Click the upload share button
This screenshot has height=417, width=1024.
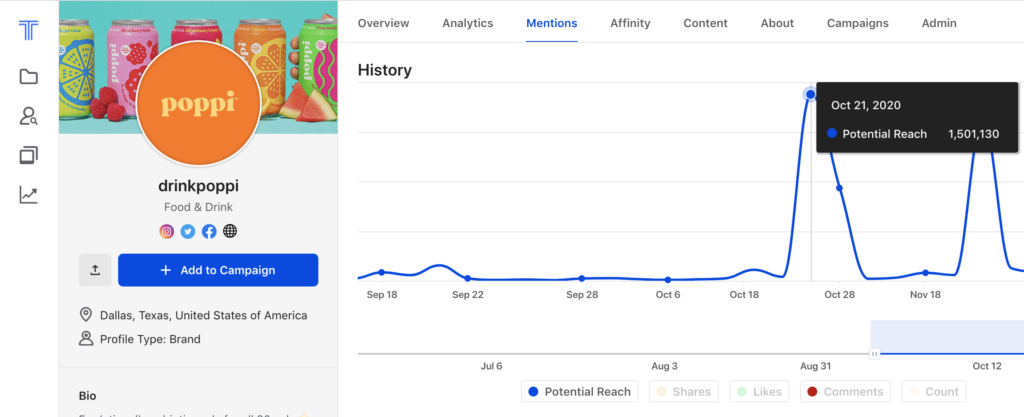tap(95, 270)
